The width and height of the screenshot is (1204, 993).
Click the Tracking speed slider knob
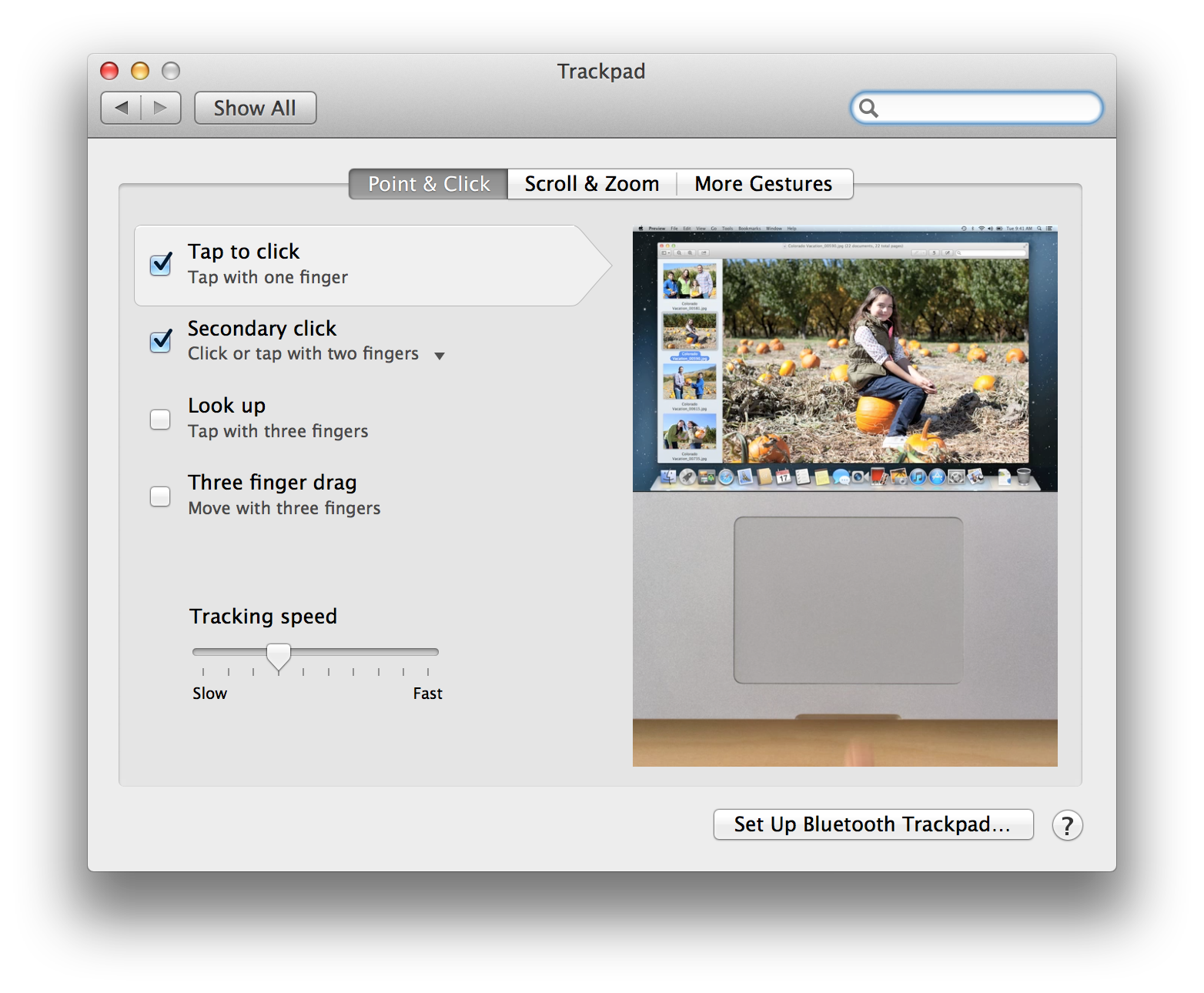(279, 657)
